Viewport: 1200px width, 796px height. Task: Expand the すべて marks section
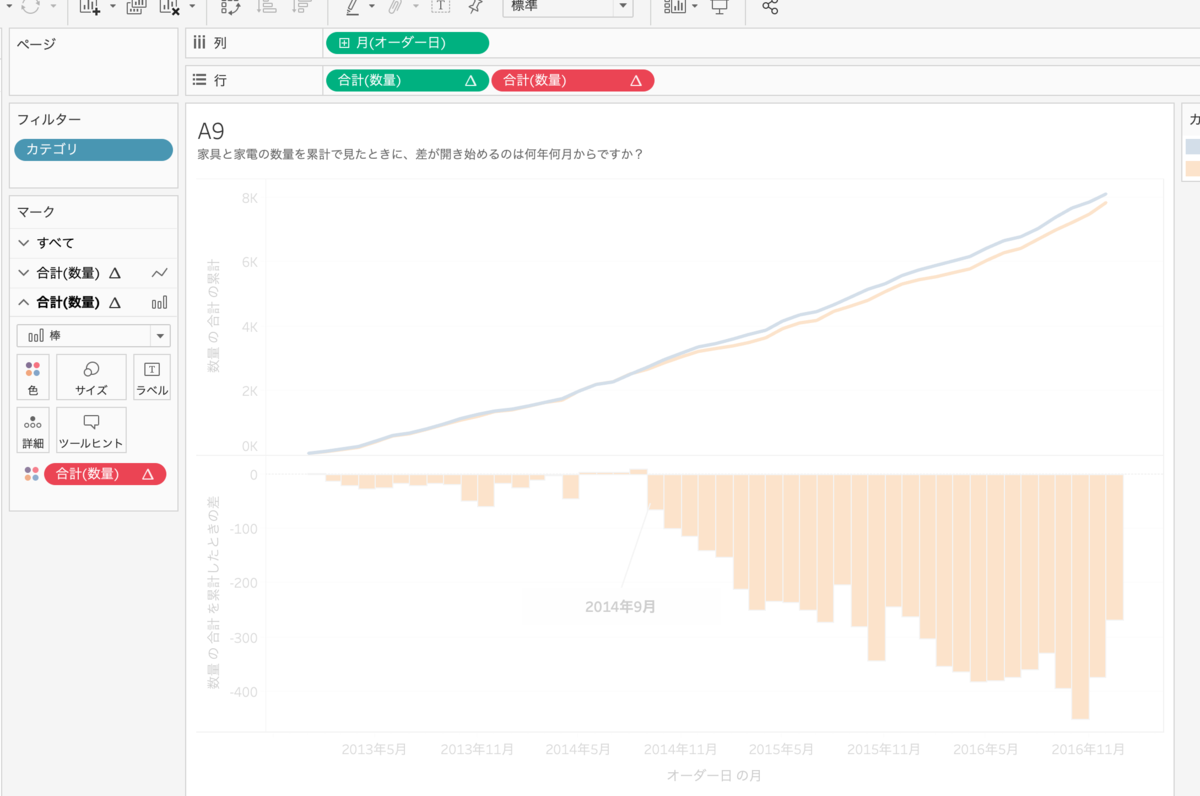pos(24,243)
